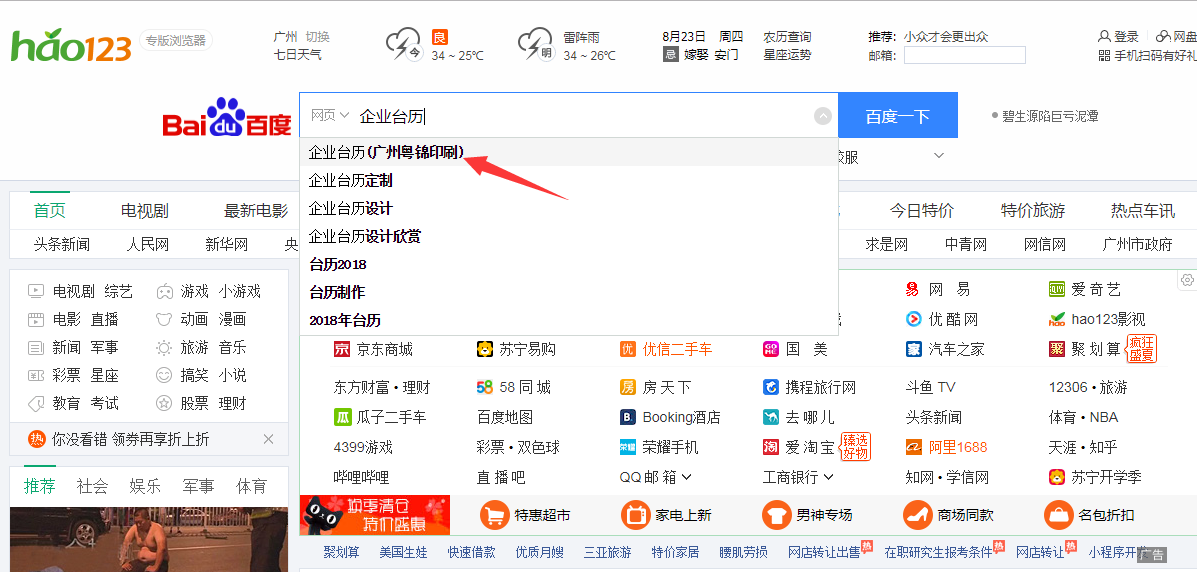Click the 去哪儿 icon

pyautogui.click(x=770, y=417)
